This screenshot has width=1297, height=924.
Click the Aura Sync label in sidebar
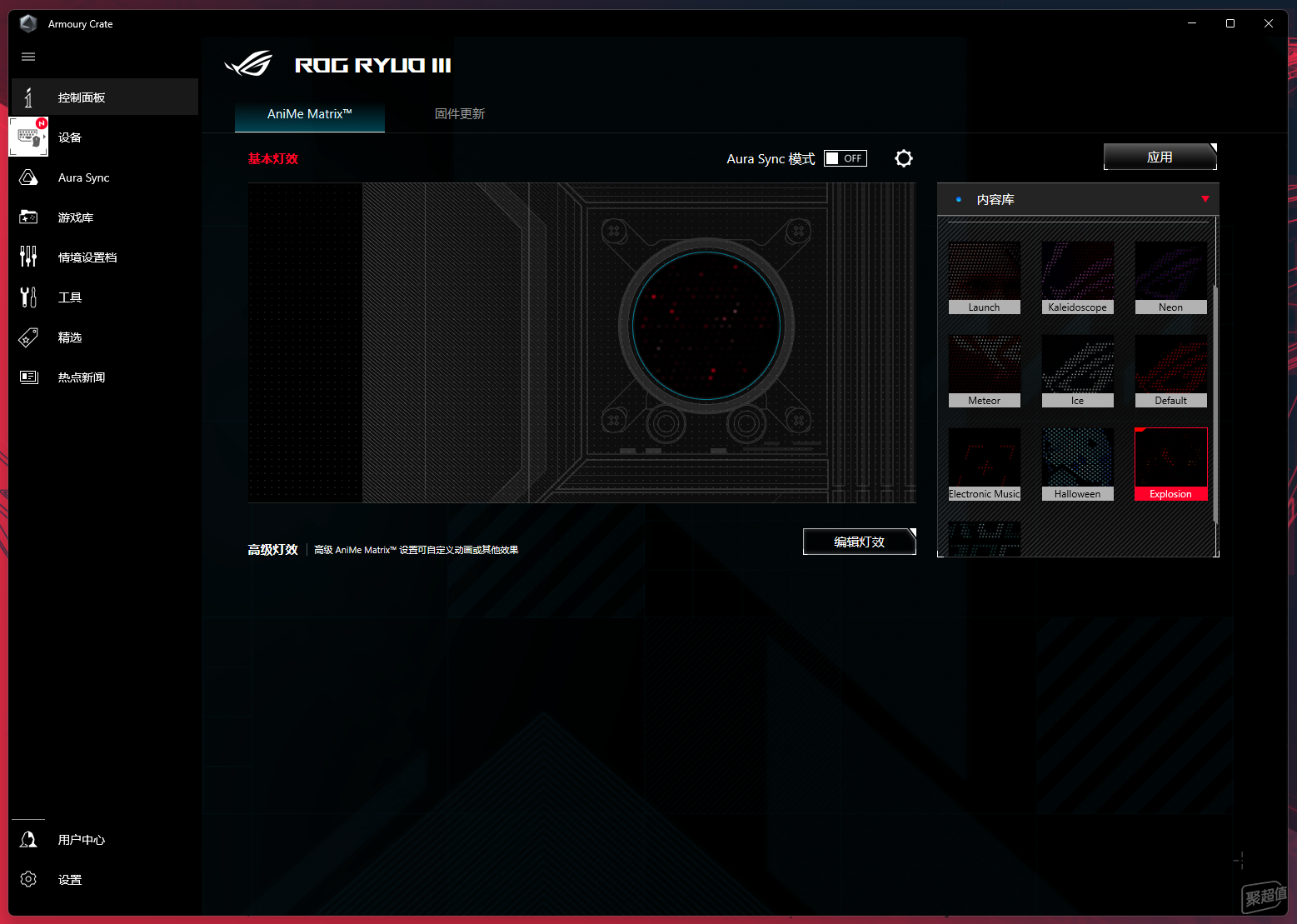tap(84, 177)
